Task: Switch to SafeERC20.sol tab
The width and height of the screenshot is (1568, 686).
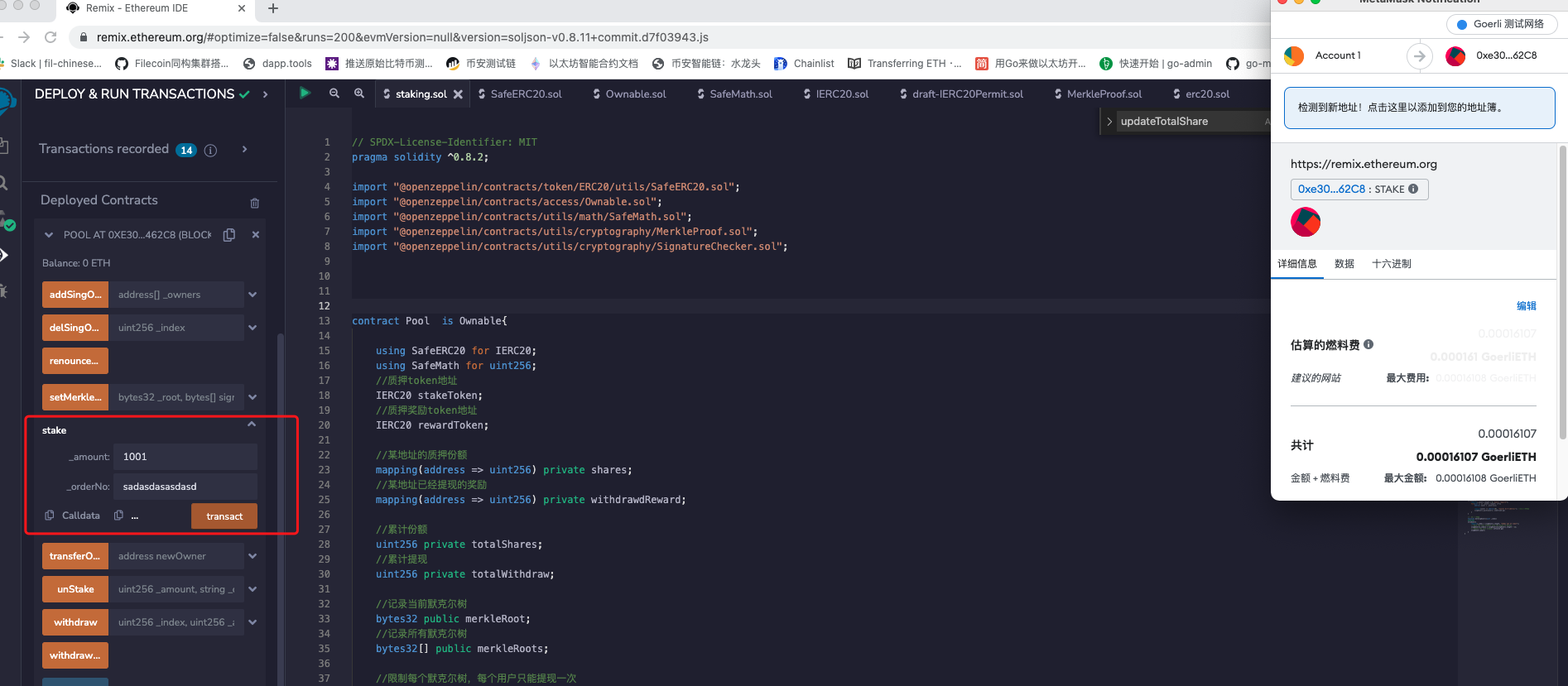Action: pyautogui.click(x=519, y=94)
